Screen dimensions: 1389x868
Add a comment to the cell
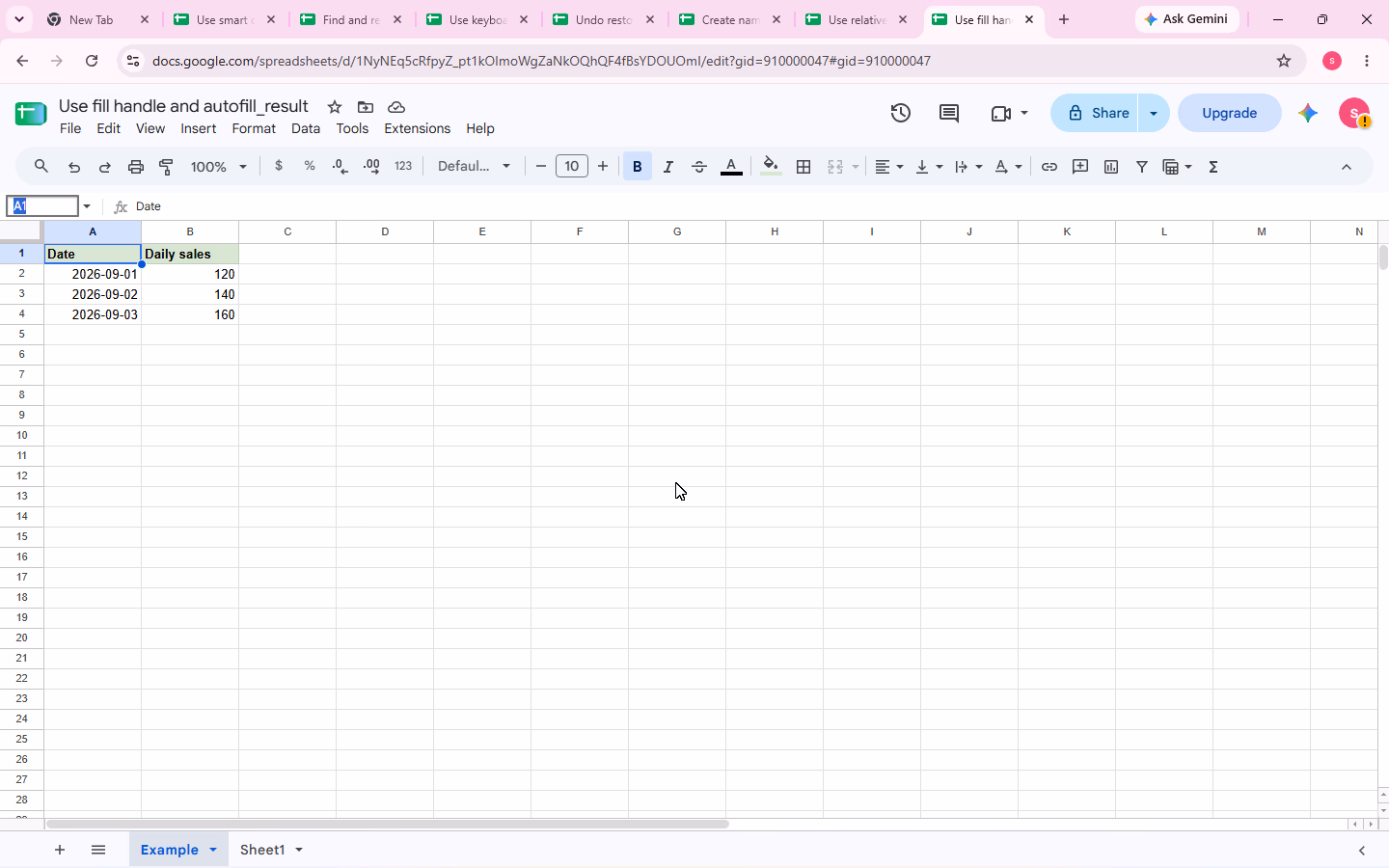pyautogui.click(x=1080, y=167)
